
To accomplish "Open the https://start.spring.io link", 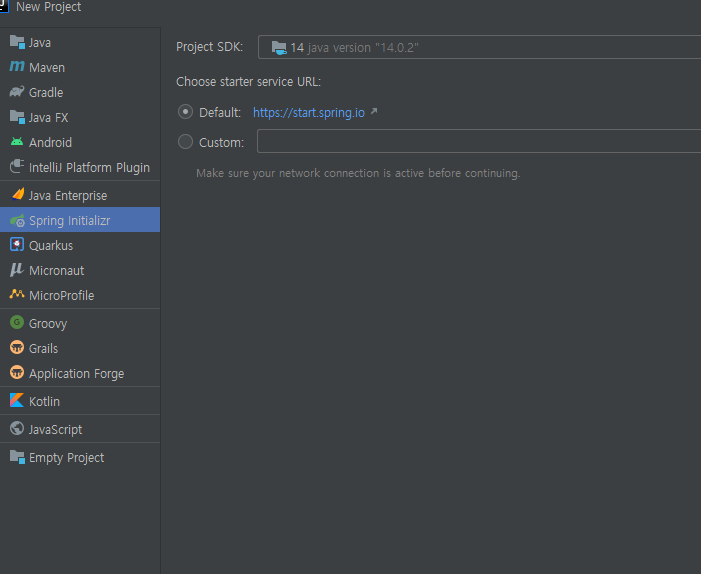I will [309, 112].
